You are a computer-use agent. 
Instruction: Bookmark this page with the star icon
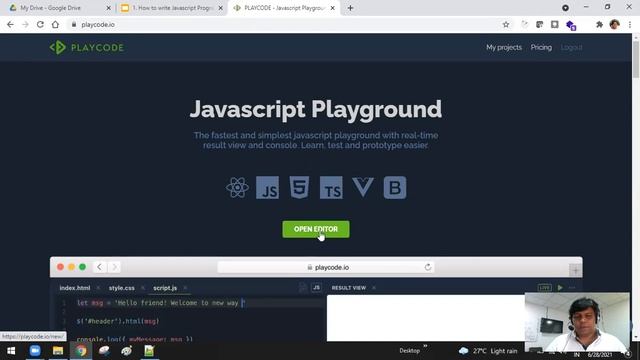click(x=506, y=24)
